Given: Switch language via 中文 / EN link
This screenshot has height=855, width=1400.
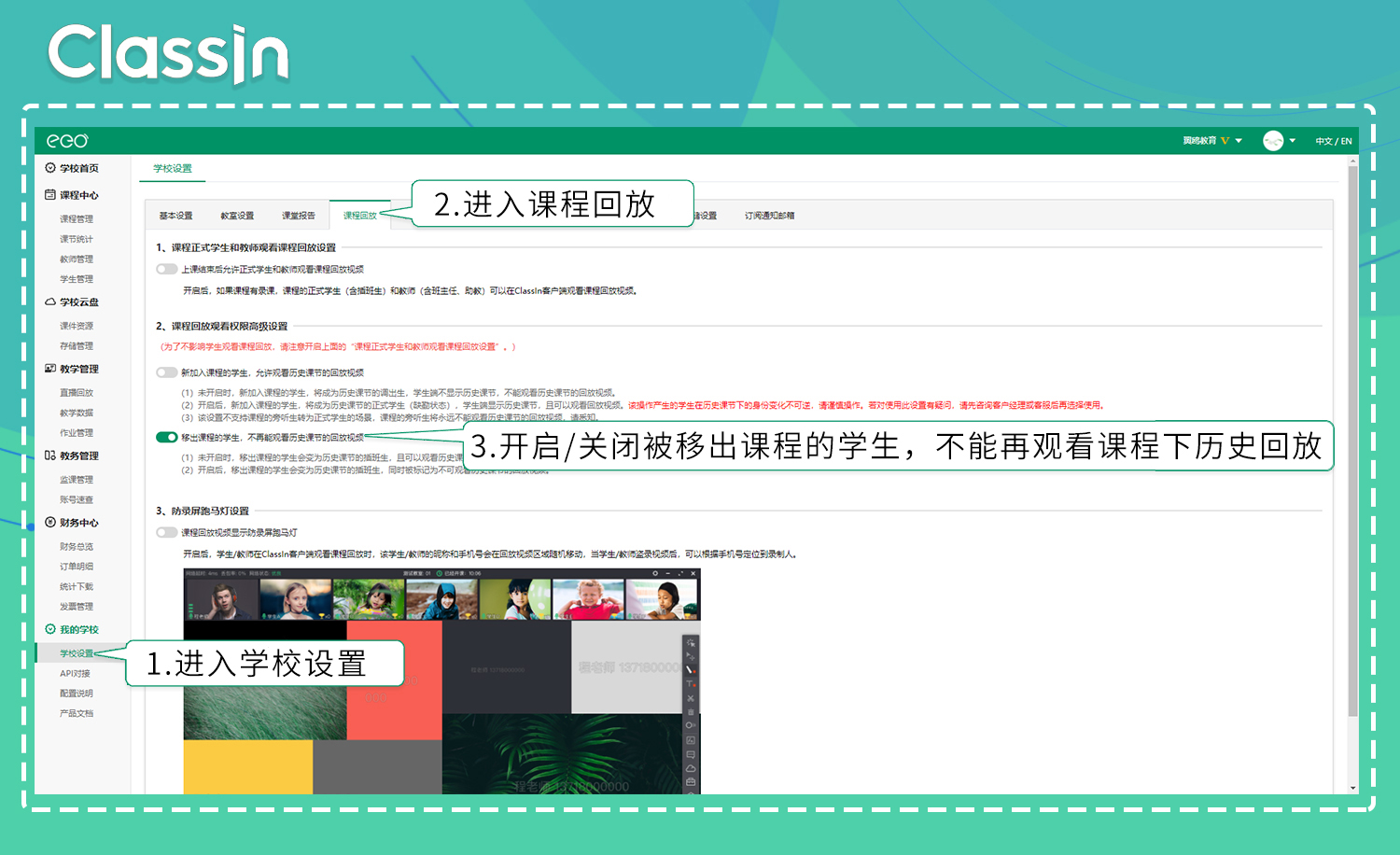Looking at the screenshot, I should click(1334, 141).
